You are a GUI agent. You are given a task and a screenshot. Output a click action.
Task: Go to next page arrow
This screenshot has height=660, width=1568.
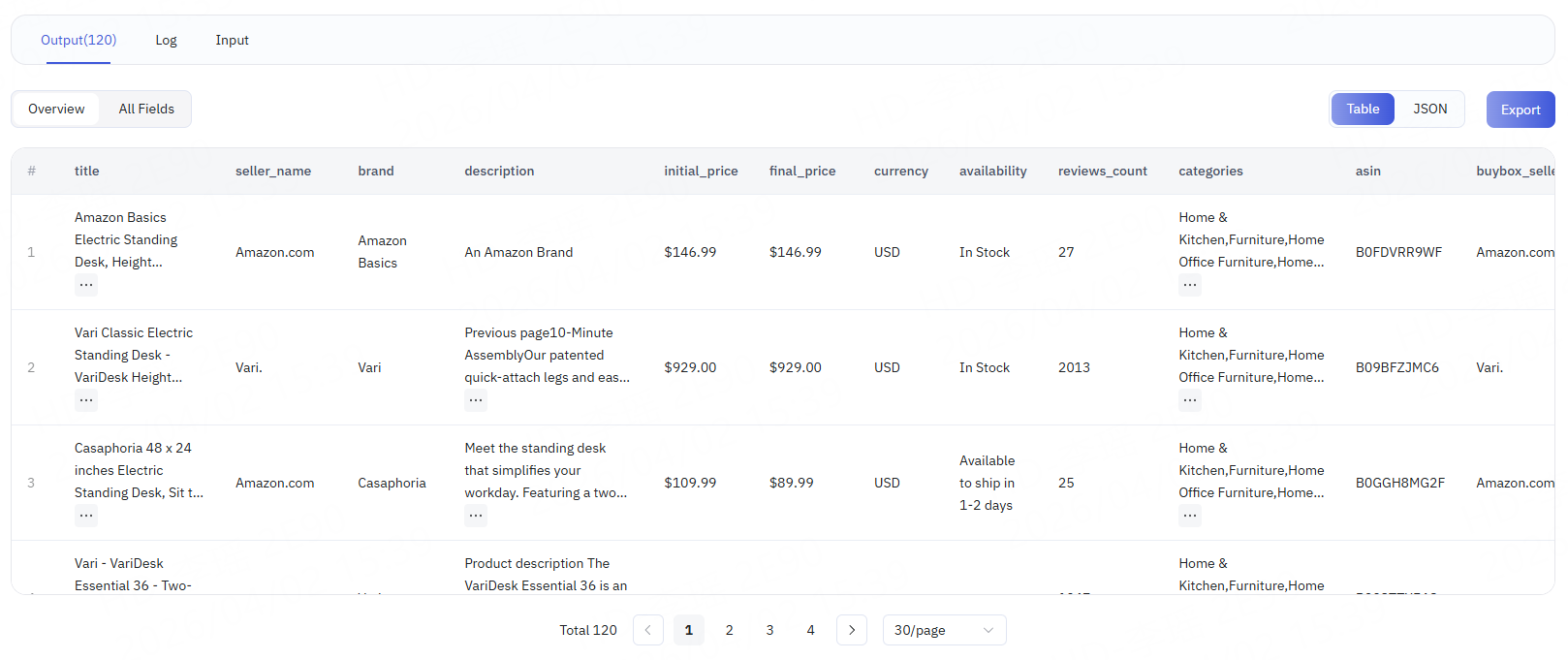(x=852, y=630)
